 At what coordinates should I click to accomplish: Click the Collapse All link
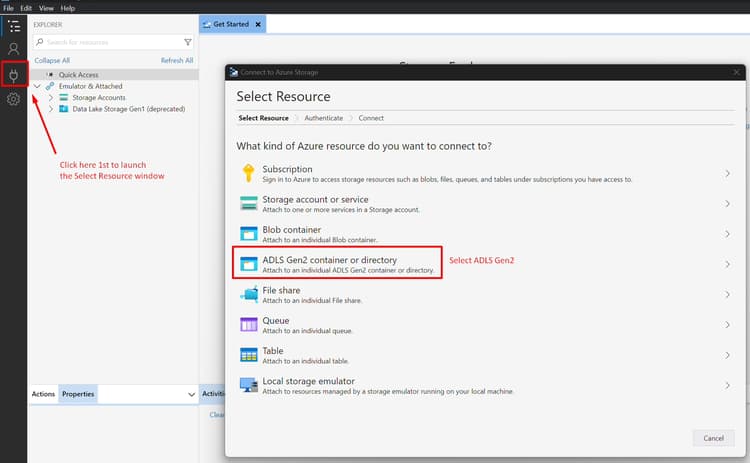click(52, 60)
